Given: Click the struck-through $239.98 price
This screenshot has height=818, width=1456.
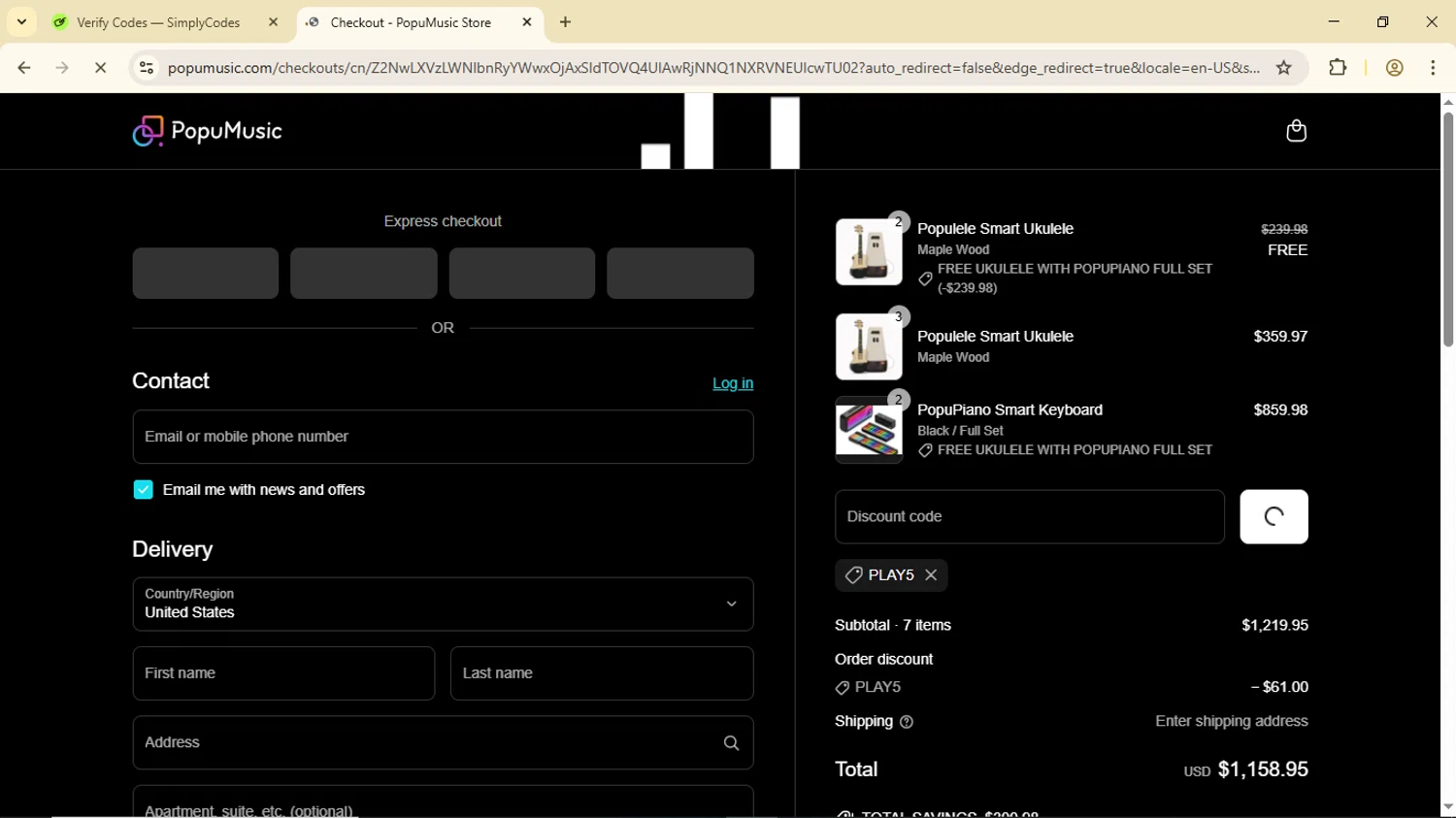Looking at the screenshot, I should click(1284, 230).
